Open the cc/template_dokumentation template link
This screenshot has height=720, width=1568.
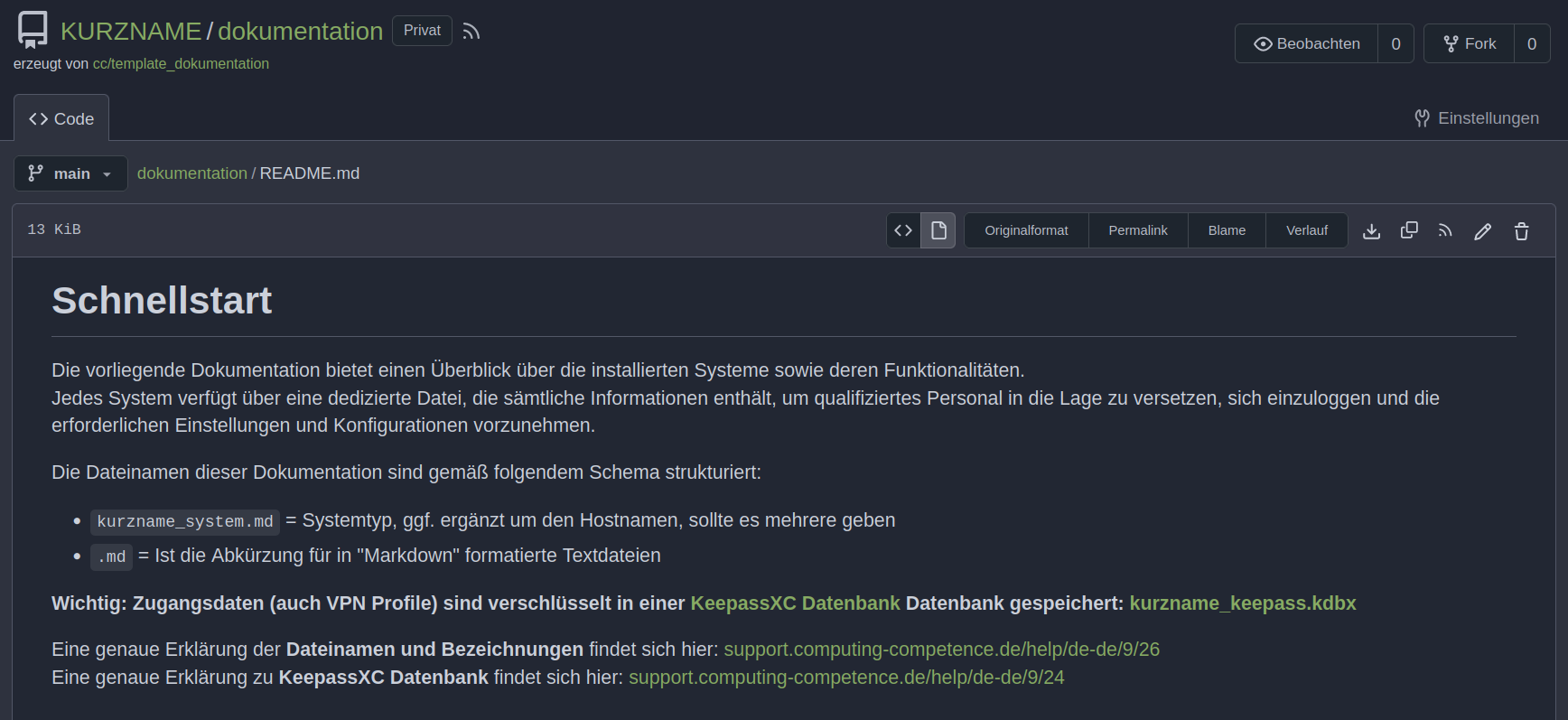tap(181, 64)
